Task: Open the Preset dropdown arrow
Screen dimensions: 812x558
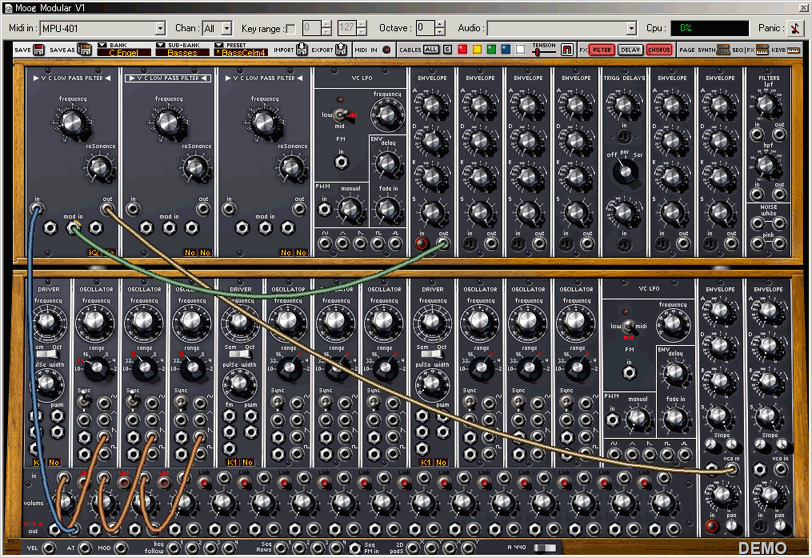Action: coord(219,46)
